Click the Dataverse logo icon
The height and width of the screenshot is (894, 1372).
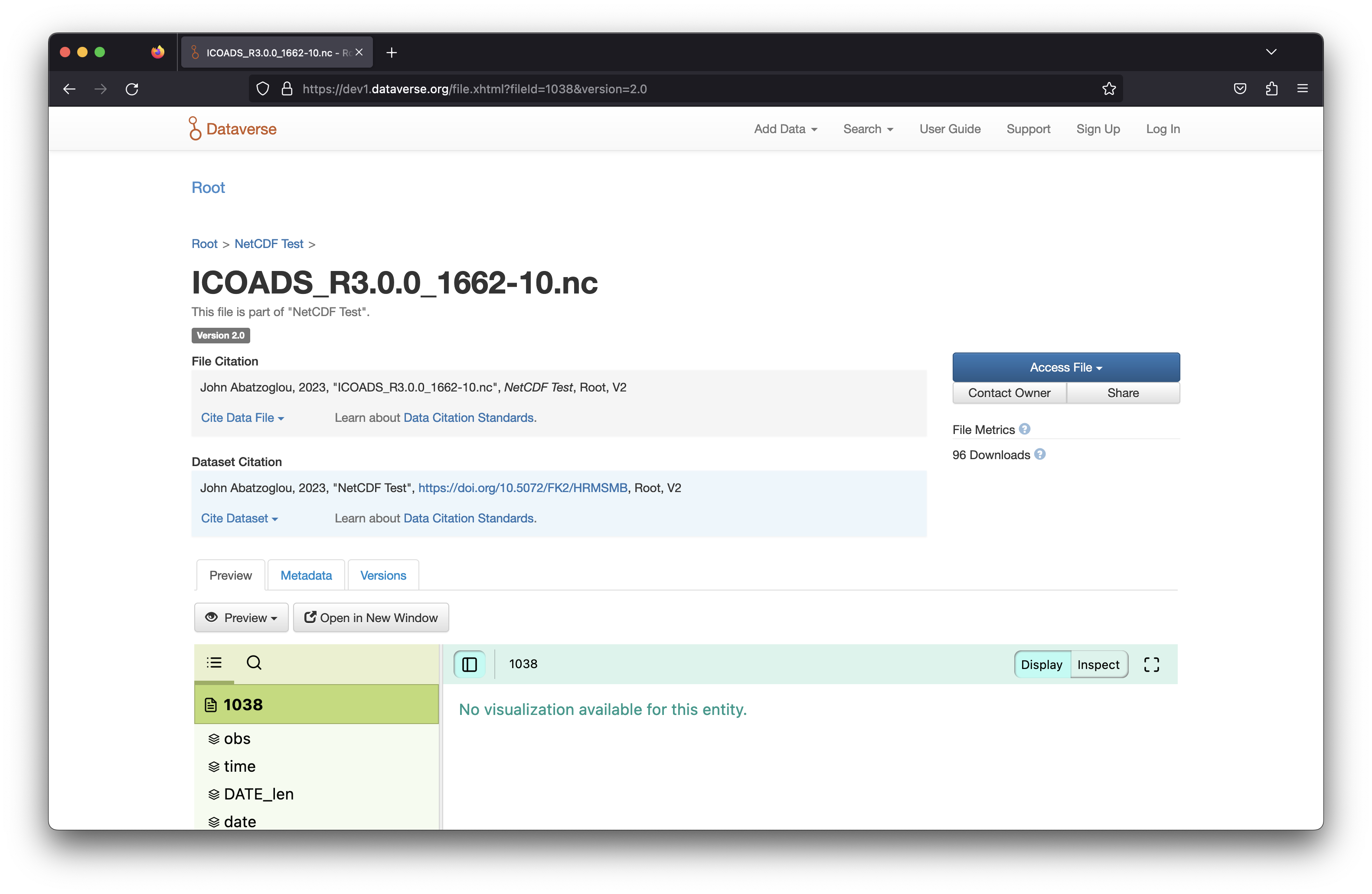pyautogui.click(x=195, y=128)
